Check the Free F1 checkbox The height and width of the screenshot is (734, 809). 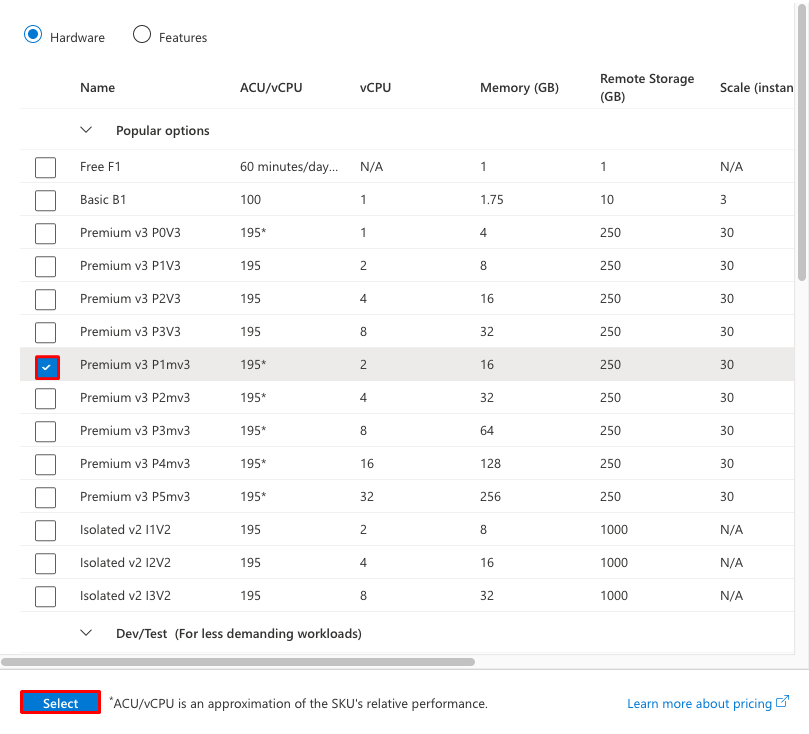(x=45, y=167)
